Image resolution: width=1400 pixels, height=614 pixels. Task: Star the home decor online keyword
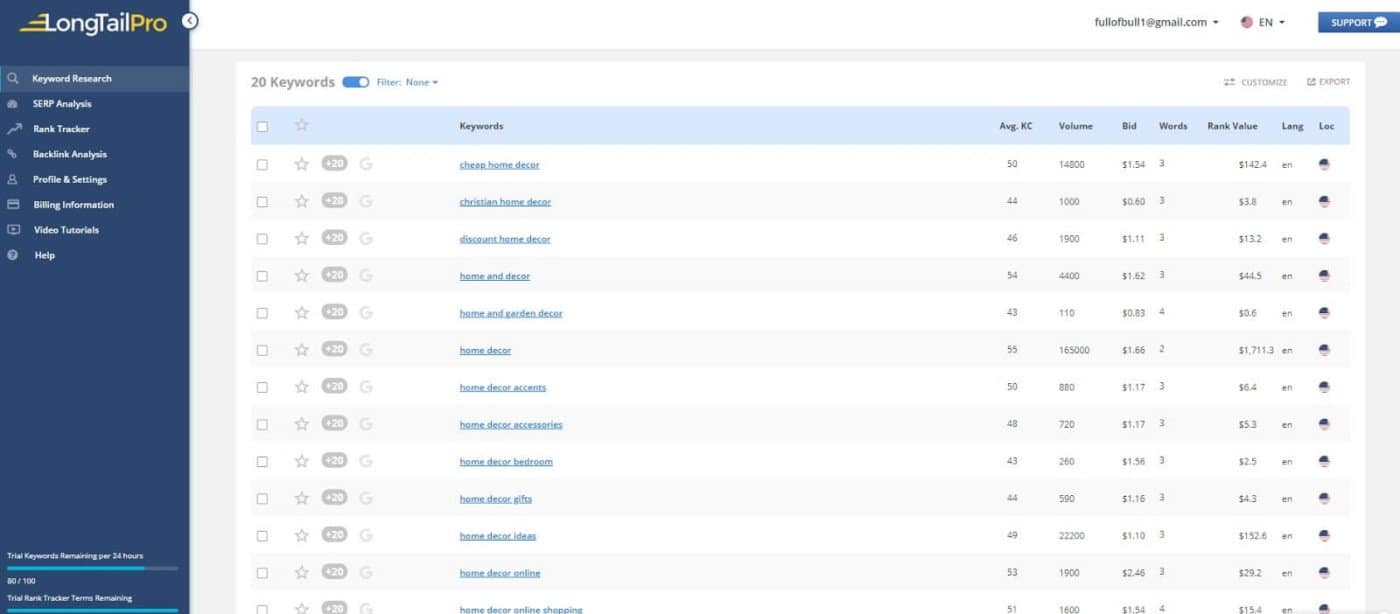[302, 572]
